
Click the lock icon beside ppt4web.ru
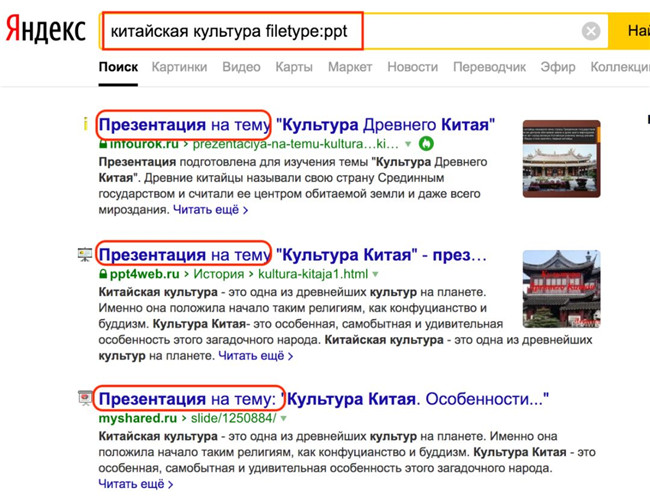[x=103, y=274]
